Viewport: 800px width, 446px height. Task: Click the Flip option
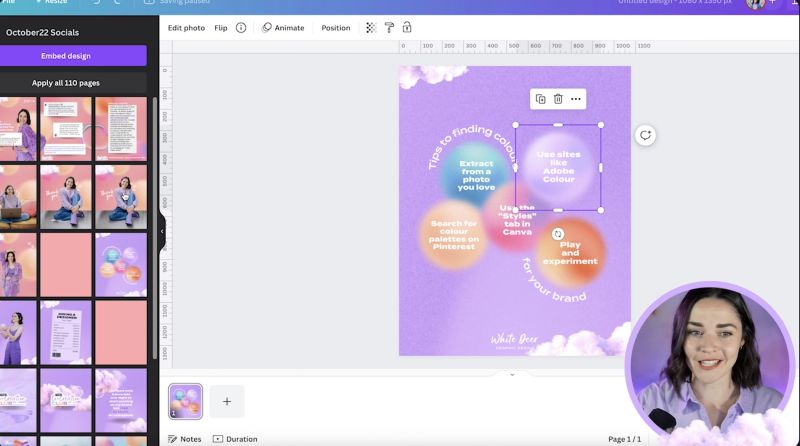220,28
